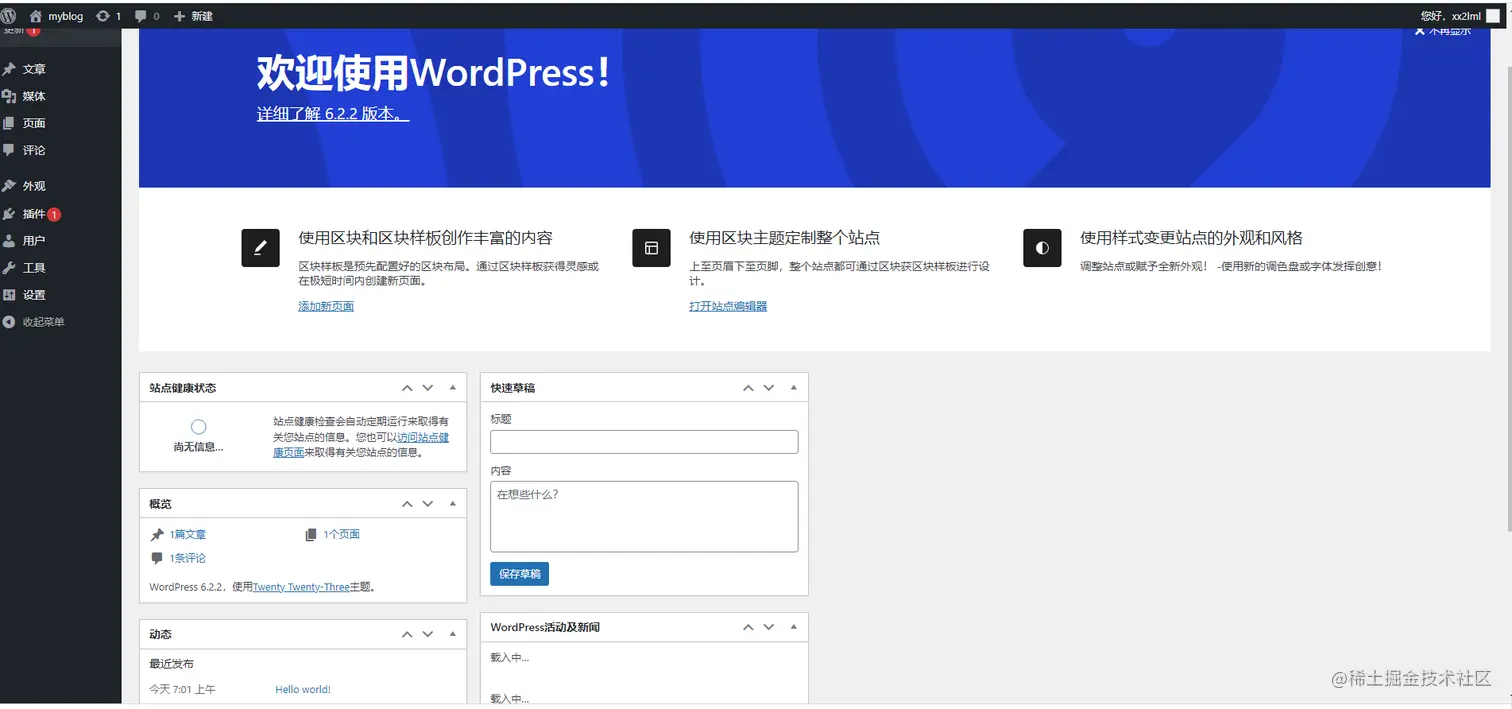The width and height of the screenshot is (1512, 709).
Task: Click the 保存草稿 button
Action: [x=519, y=574]
